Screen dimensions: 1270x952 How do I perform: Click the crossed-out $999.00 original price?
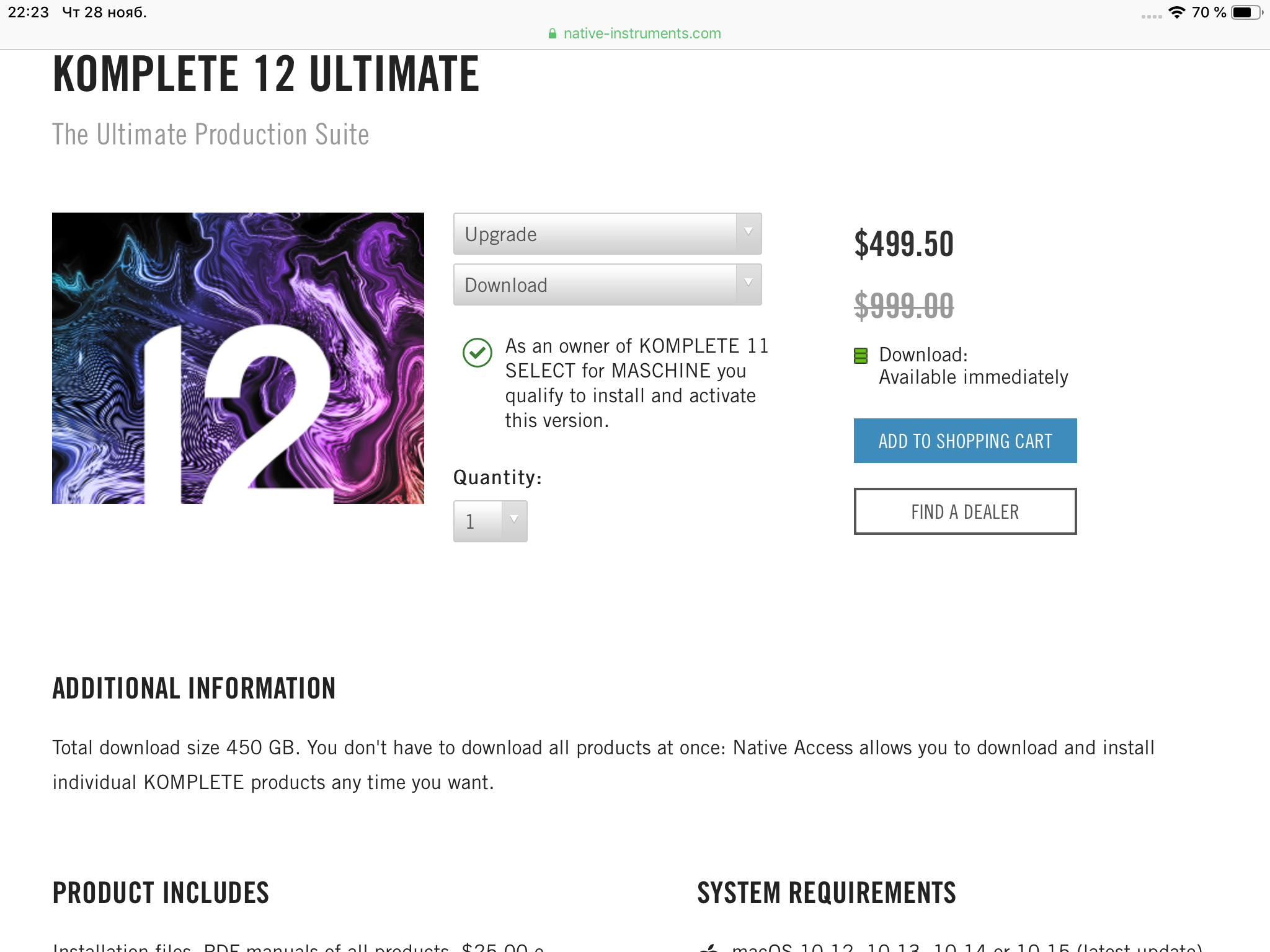(x=904, y=306)
